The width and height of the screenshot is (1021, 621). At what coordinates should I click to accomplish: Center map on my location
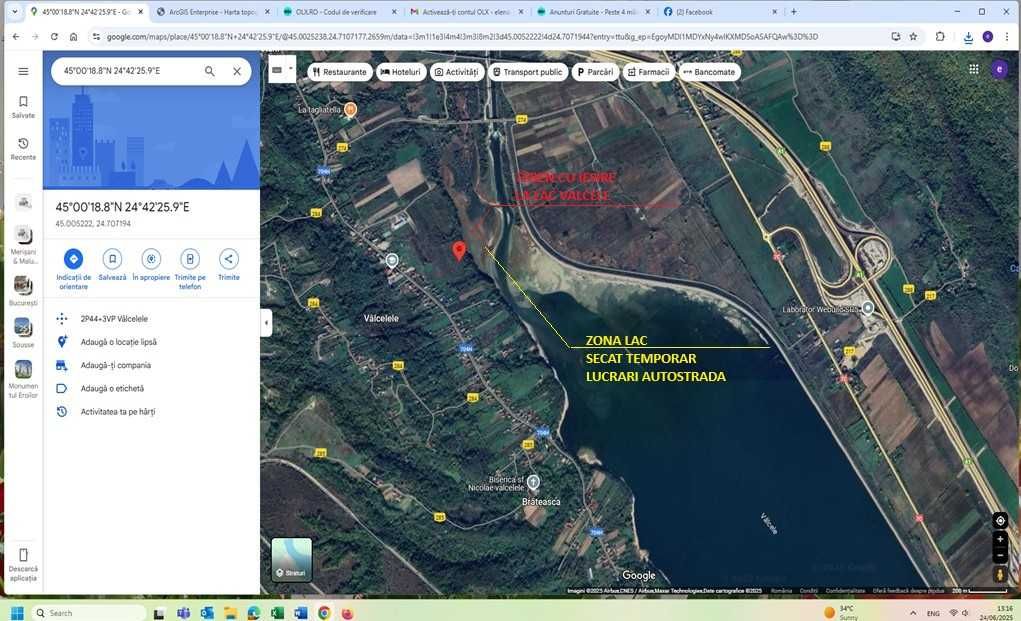tap(1000, 520)
